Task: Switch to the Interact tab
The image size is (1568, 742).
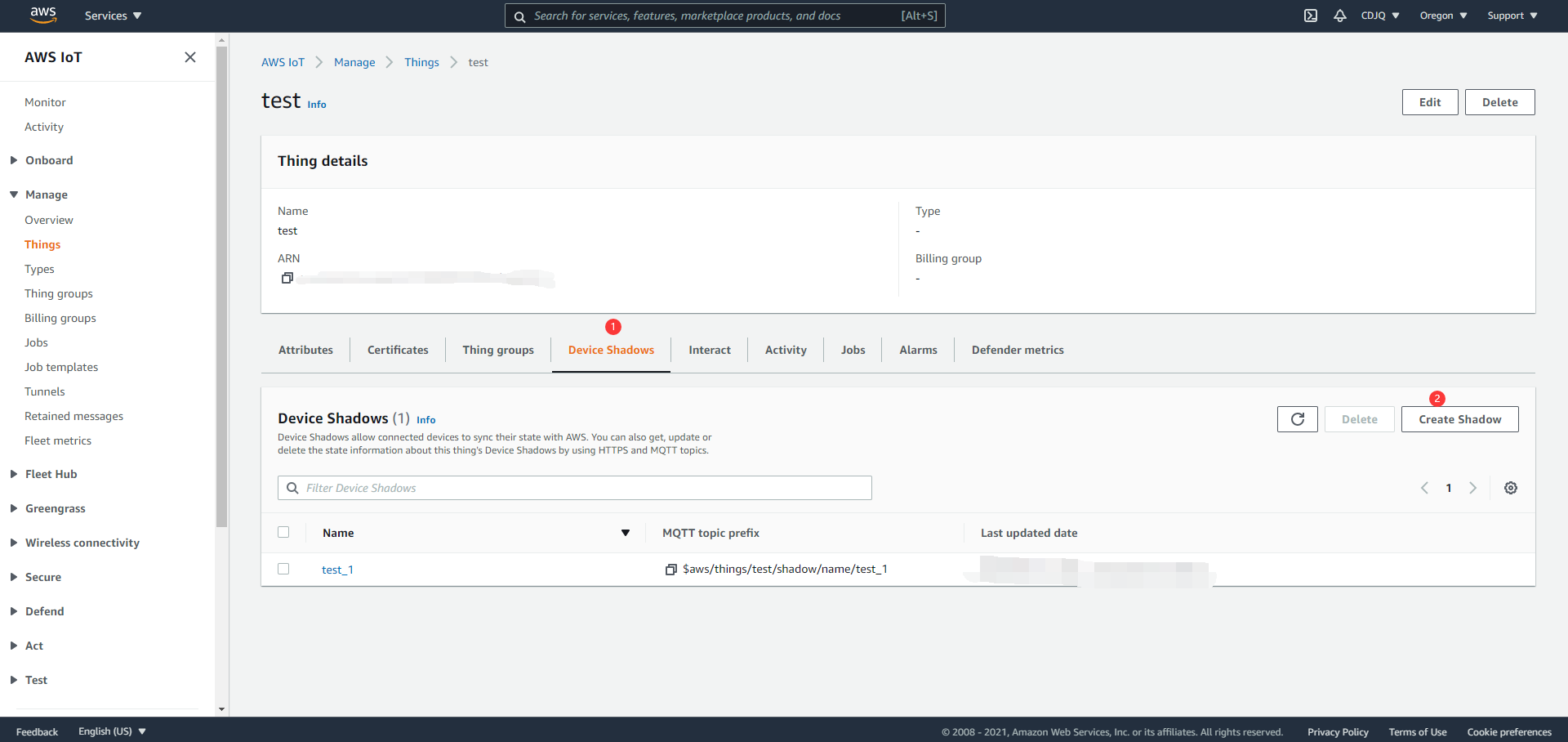Action: click(x=710, y=350)
